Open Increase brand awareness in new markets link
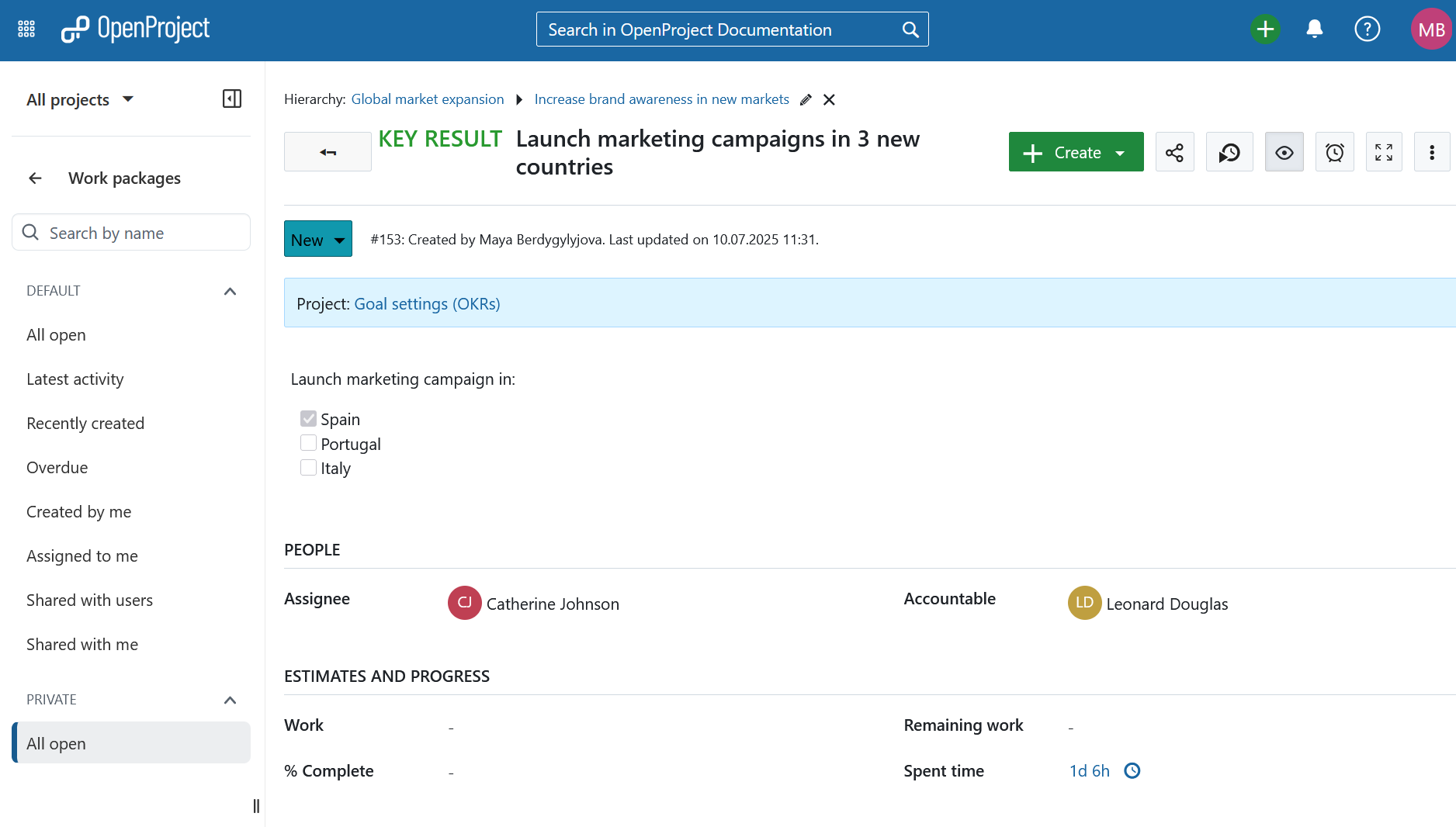Image resolution: width=1456 pixels, height=827 pixels. tap(661, 99)
